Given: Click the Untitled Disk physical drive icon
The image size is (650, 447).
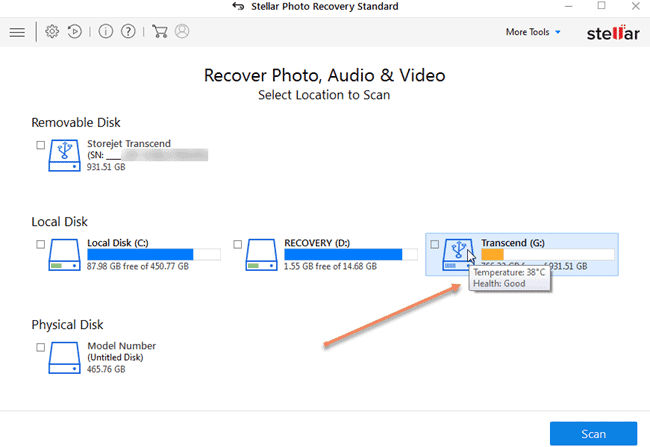Looking at the screenshot, I should pos(64,357).
